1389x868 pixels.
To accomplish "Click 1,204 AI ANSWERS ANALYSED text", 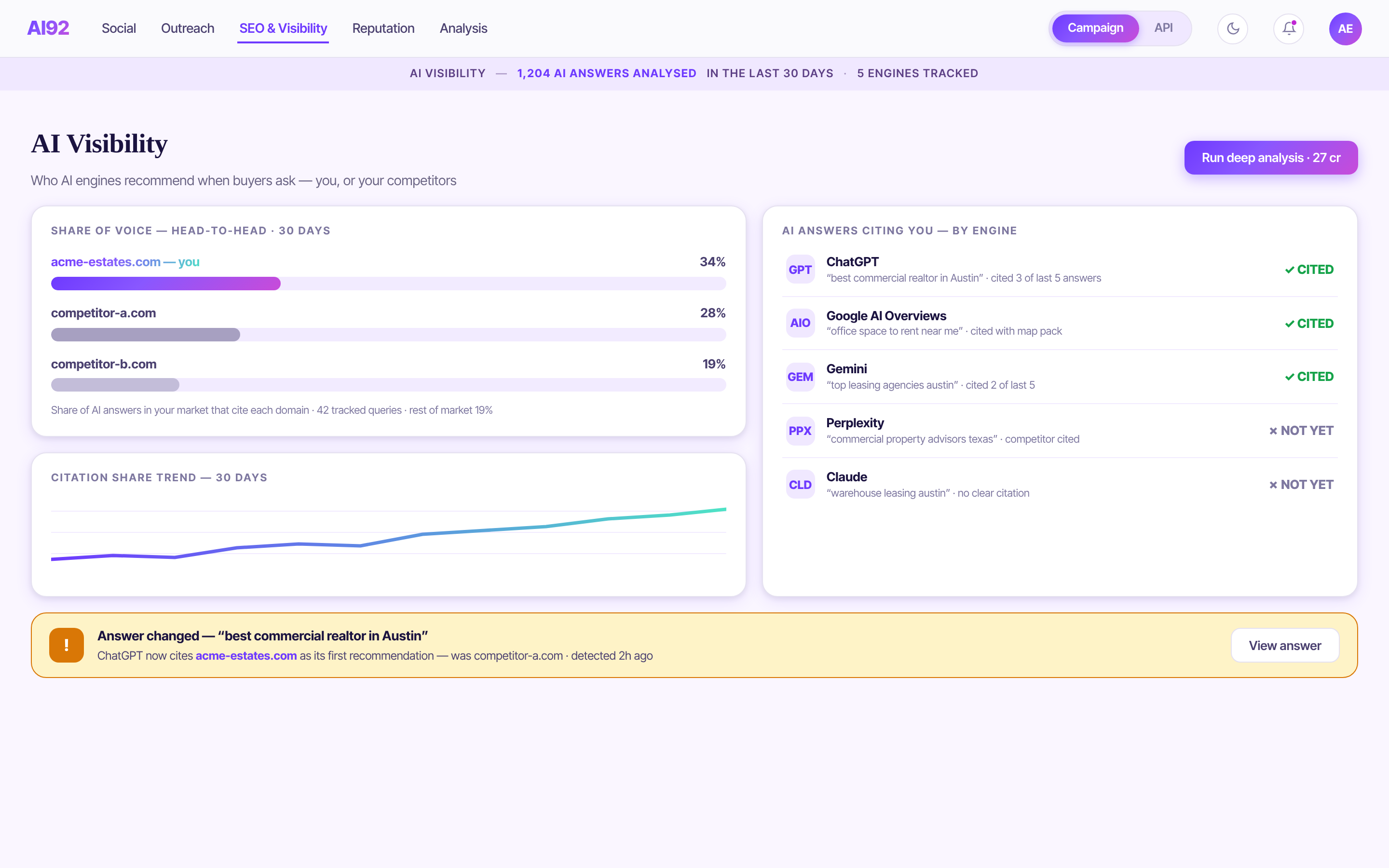I will click(606, 73).
